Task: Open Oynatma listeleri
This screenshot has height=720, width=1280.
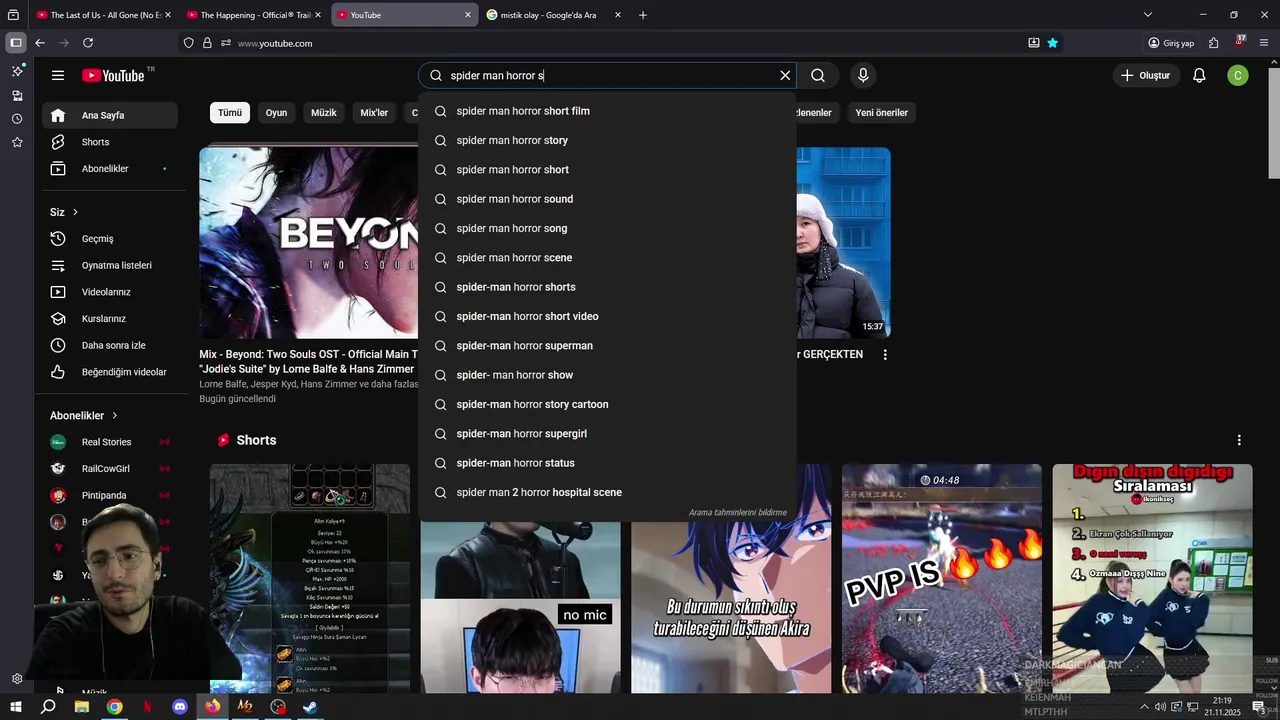Action: (110, 265)
